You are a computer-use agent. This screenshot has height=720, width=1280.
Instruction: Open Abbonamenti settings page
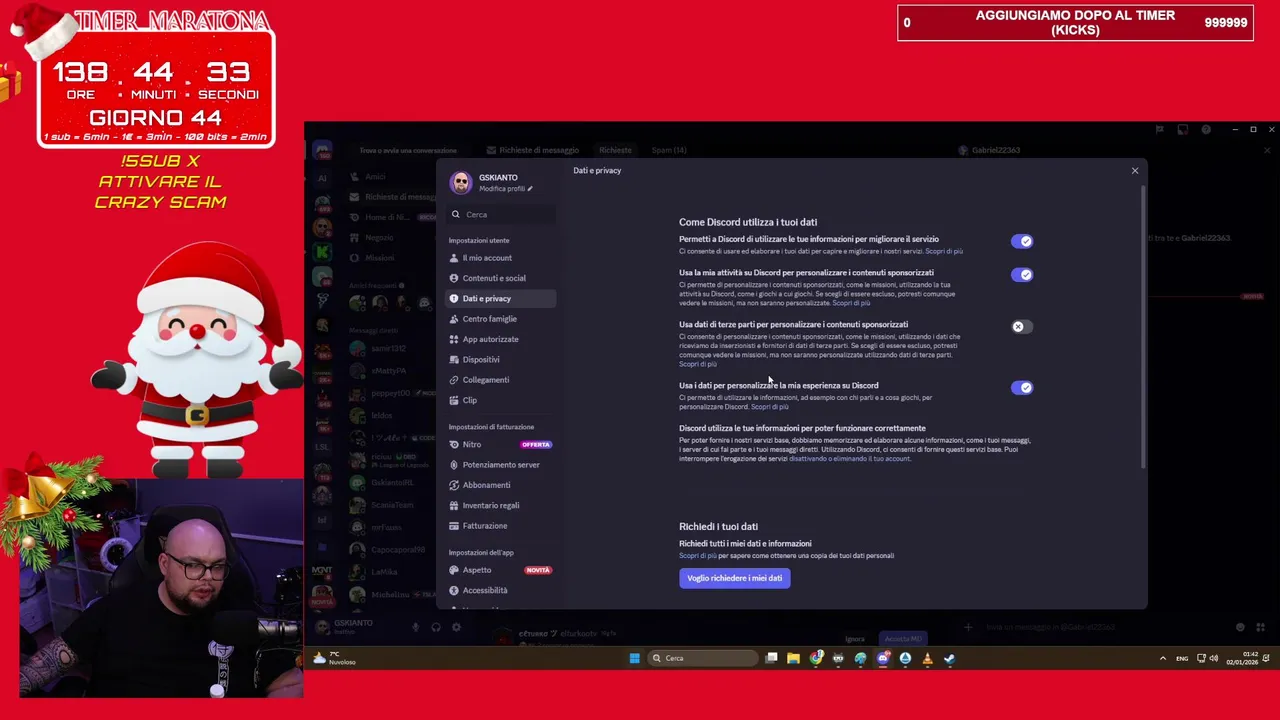[x=500, y=485]
